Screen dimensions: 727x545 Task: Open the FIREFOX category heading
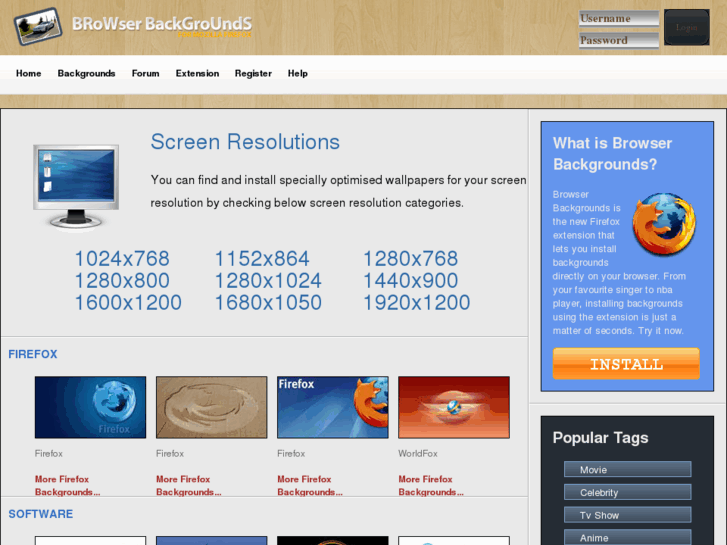click(x=33, y=354)
